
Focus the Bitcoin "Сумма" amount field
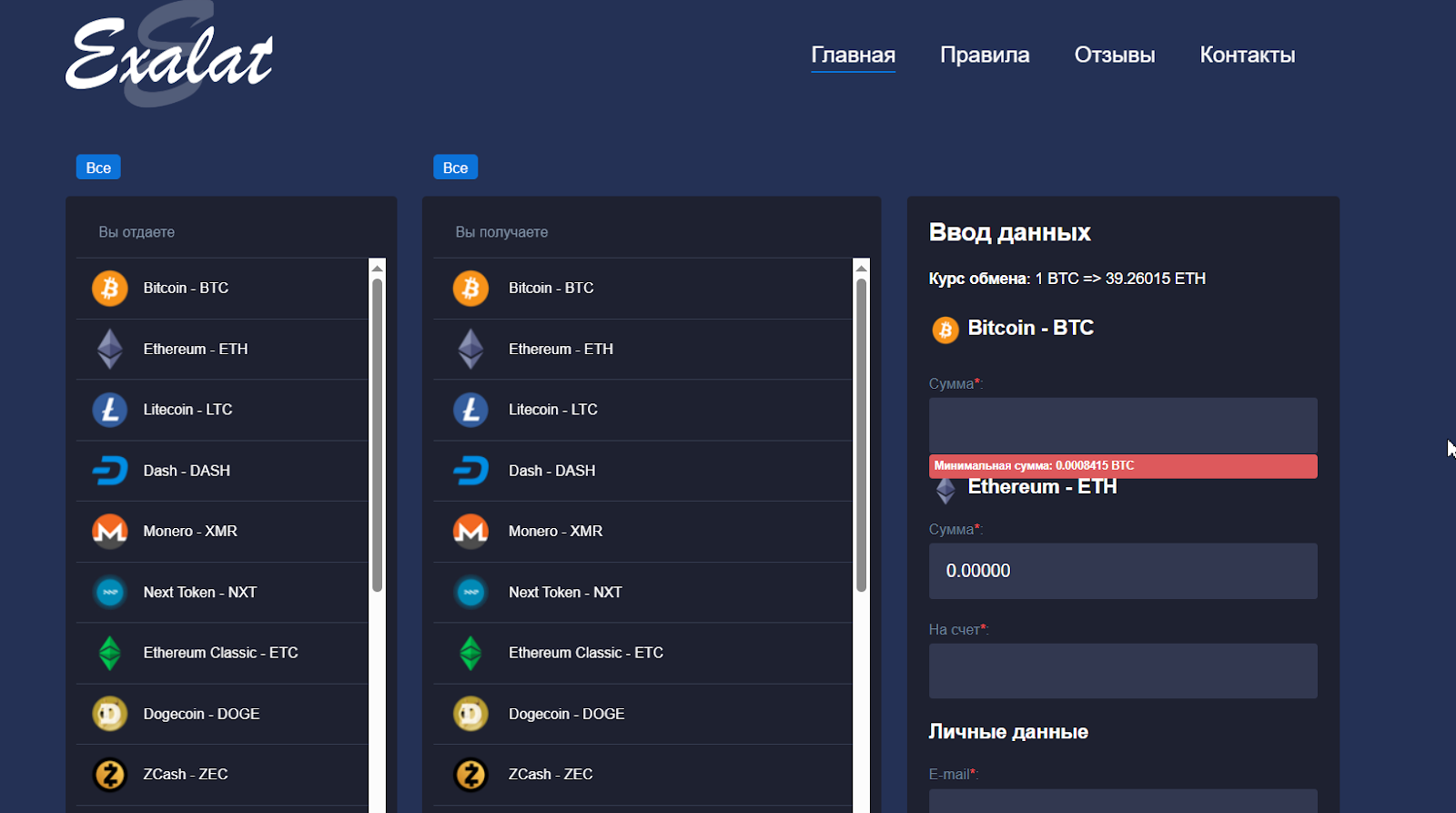tap(1123, 425)
